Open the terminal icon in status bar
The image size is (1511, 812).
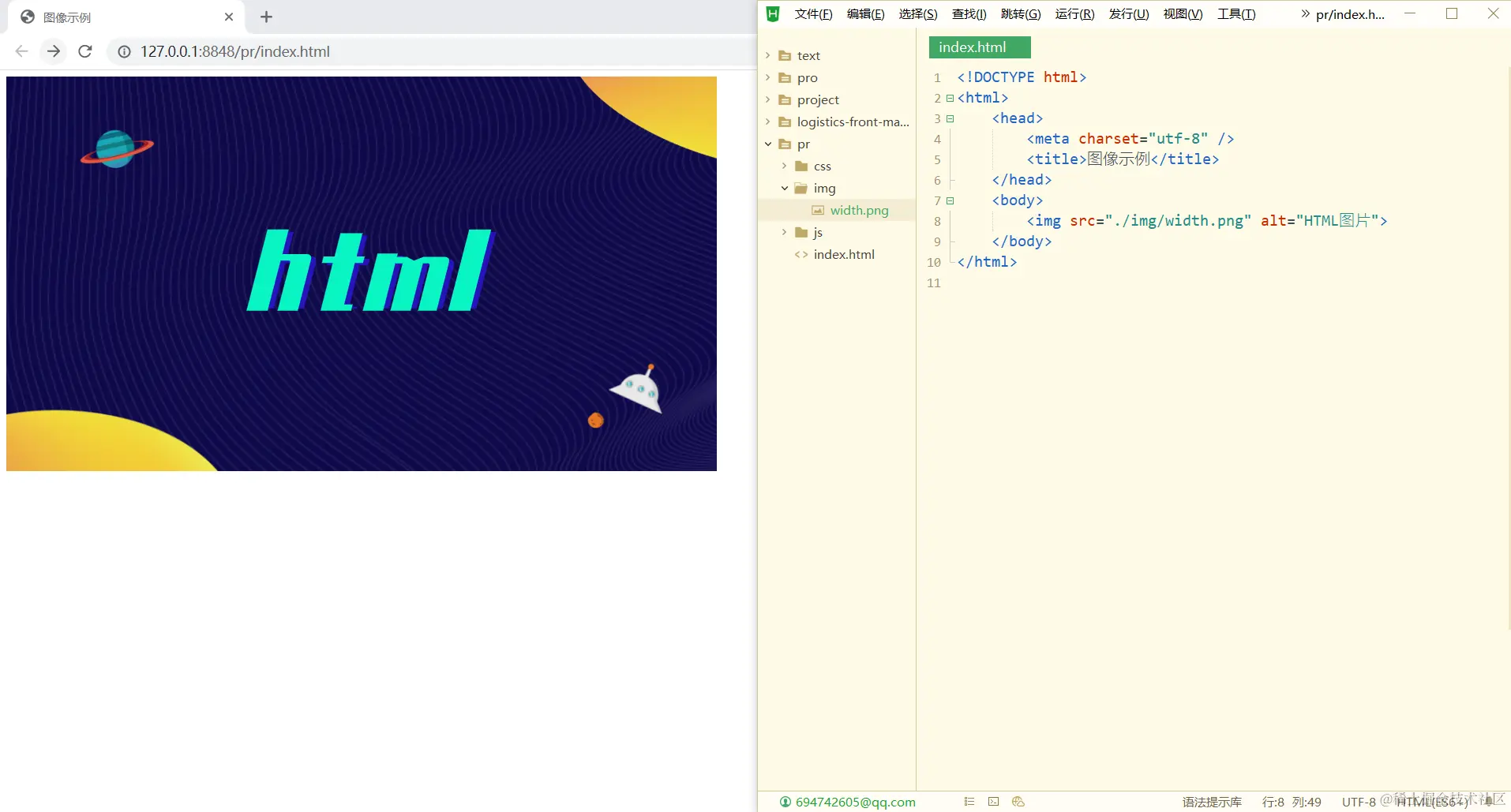(x=993, y=802)
